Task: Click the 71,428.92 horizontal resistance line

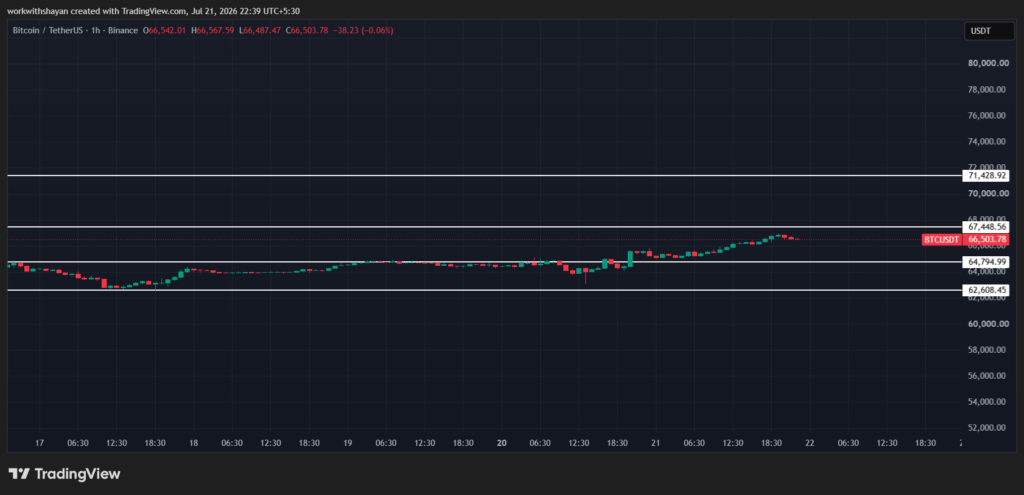Action: point(485,176)
